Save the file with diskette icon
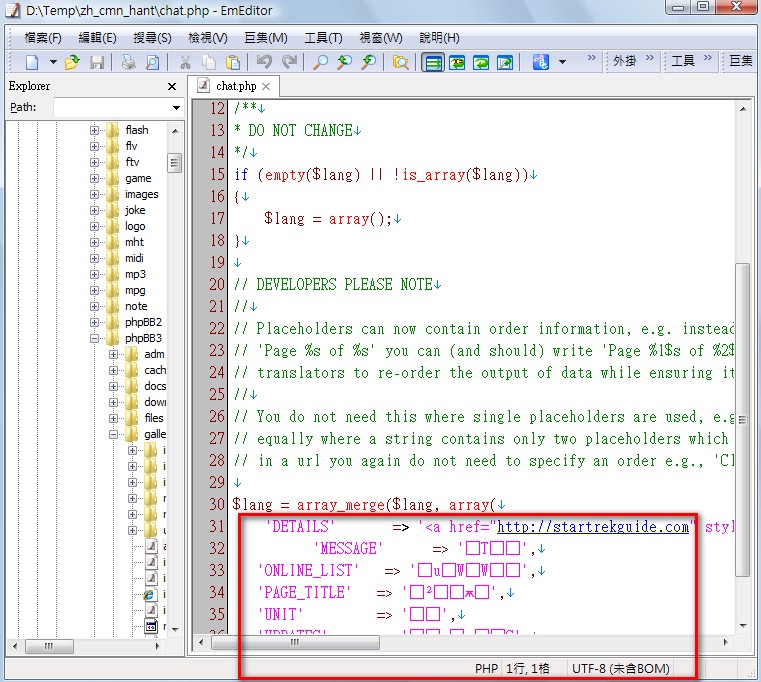 coord(97,62)
